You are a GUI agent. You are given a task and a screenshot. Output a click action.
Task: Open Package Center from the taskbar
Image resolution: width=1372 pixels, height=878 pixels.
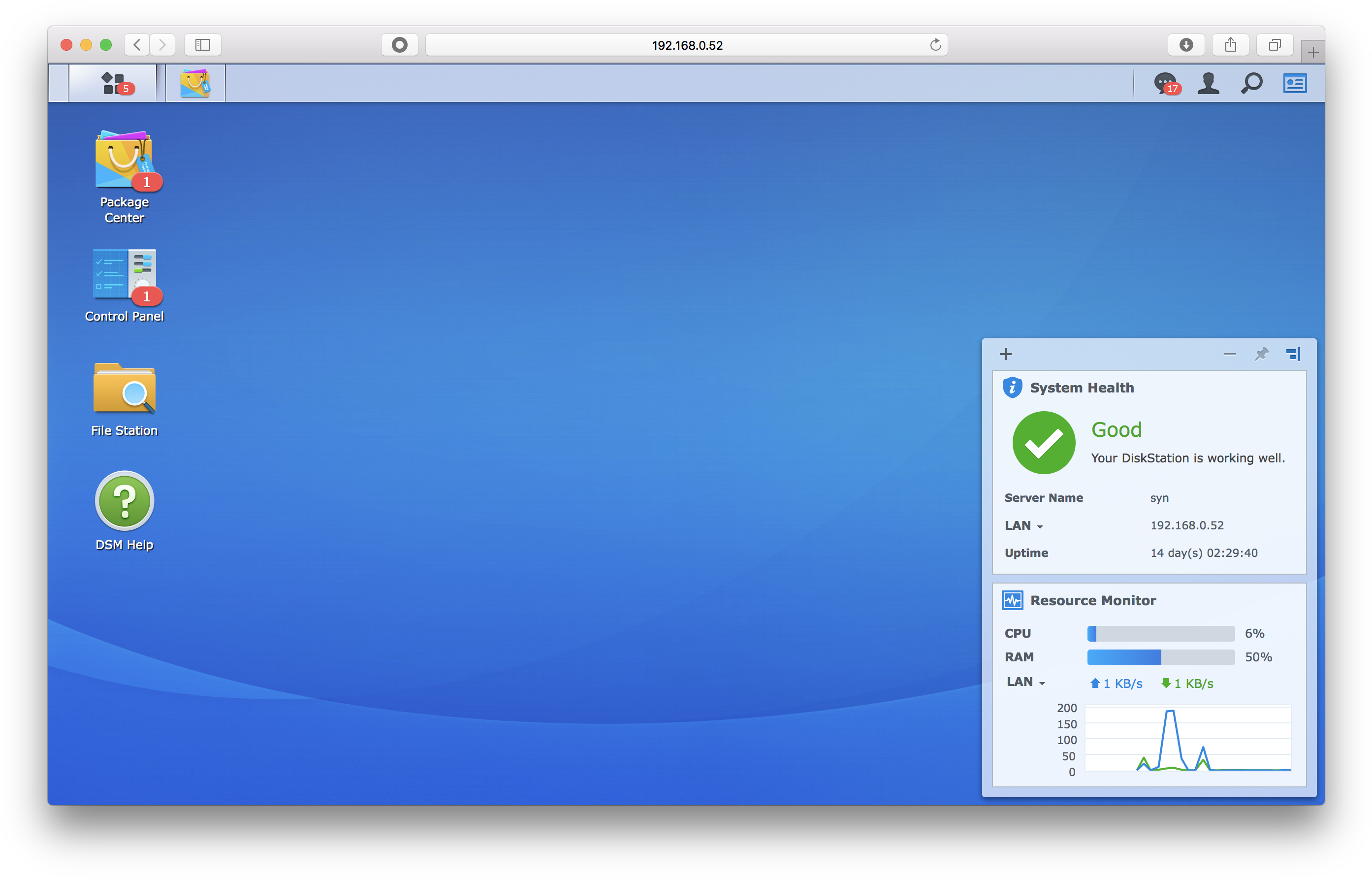tap(194, 83)
